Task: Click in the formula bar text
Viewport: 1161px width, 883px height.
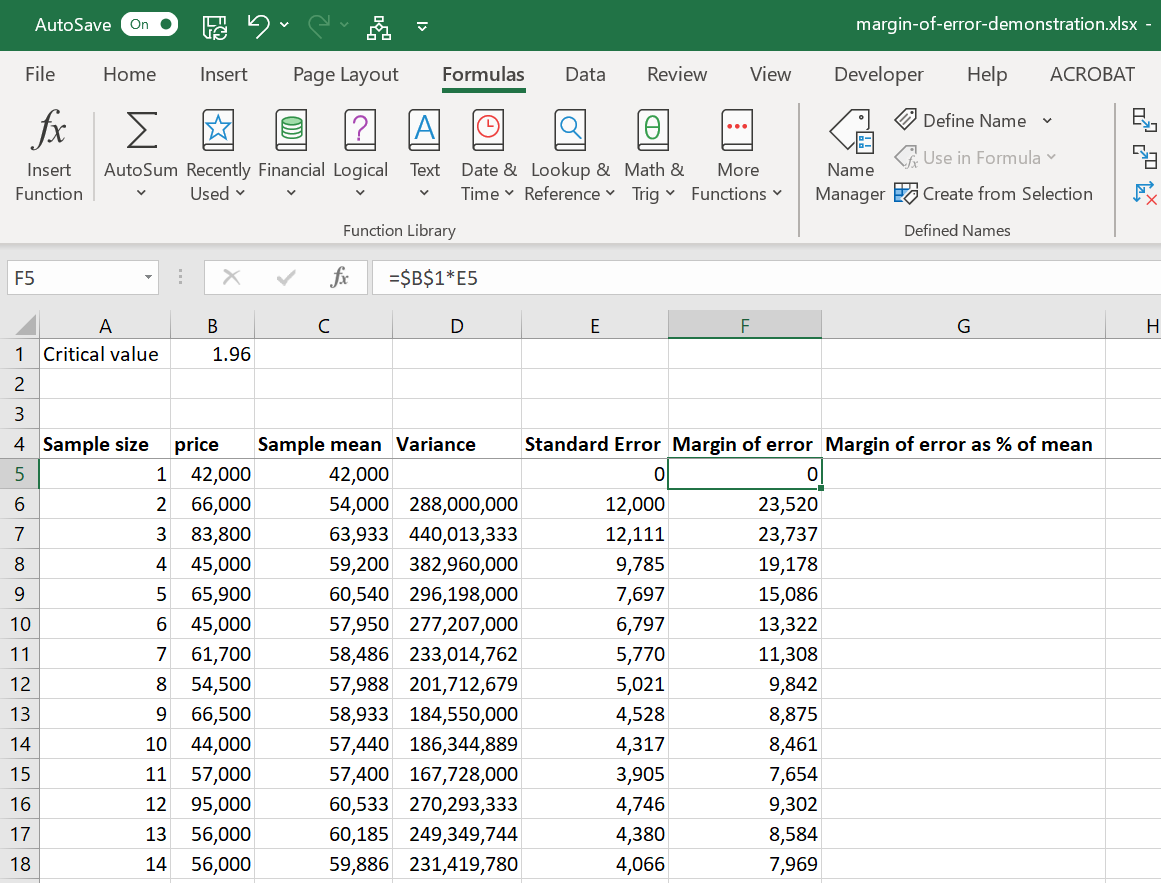Action: pyautogui.click(x=700, y=278)
